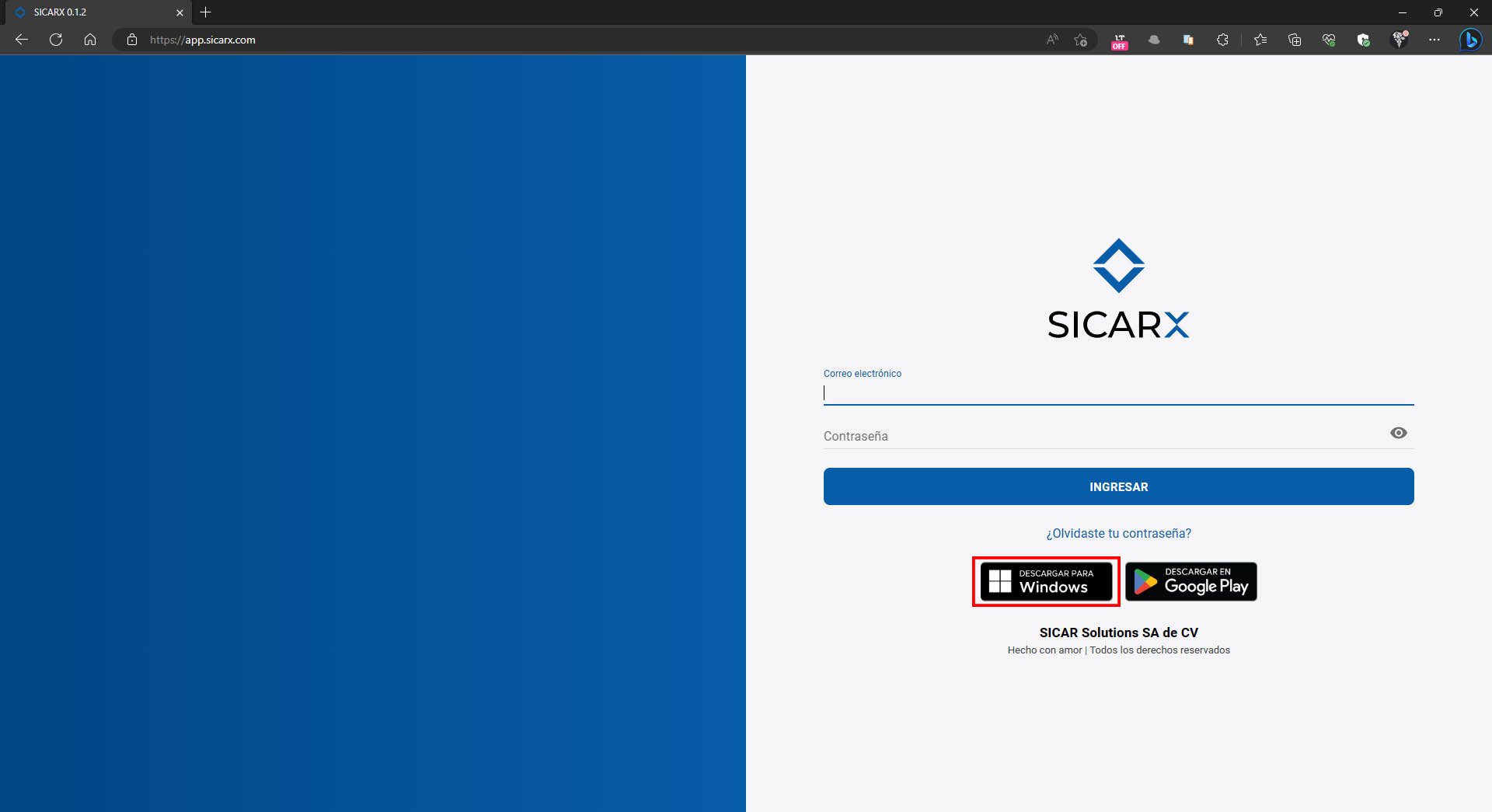
Task: Click the browser back arrow
Action: (22, 40)
